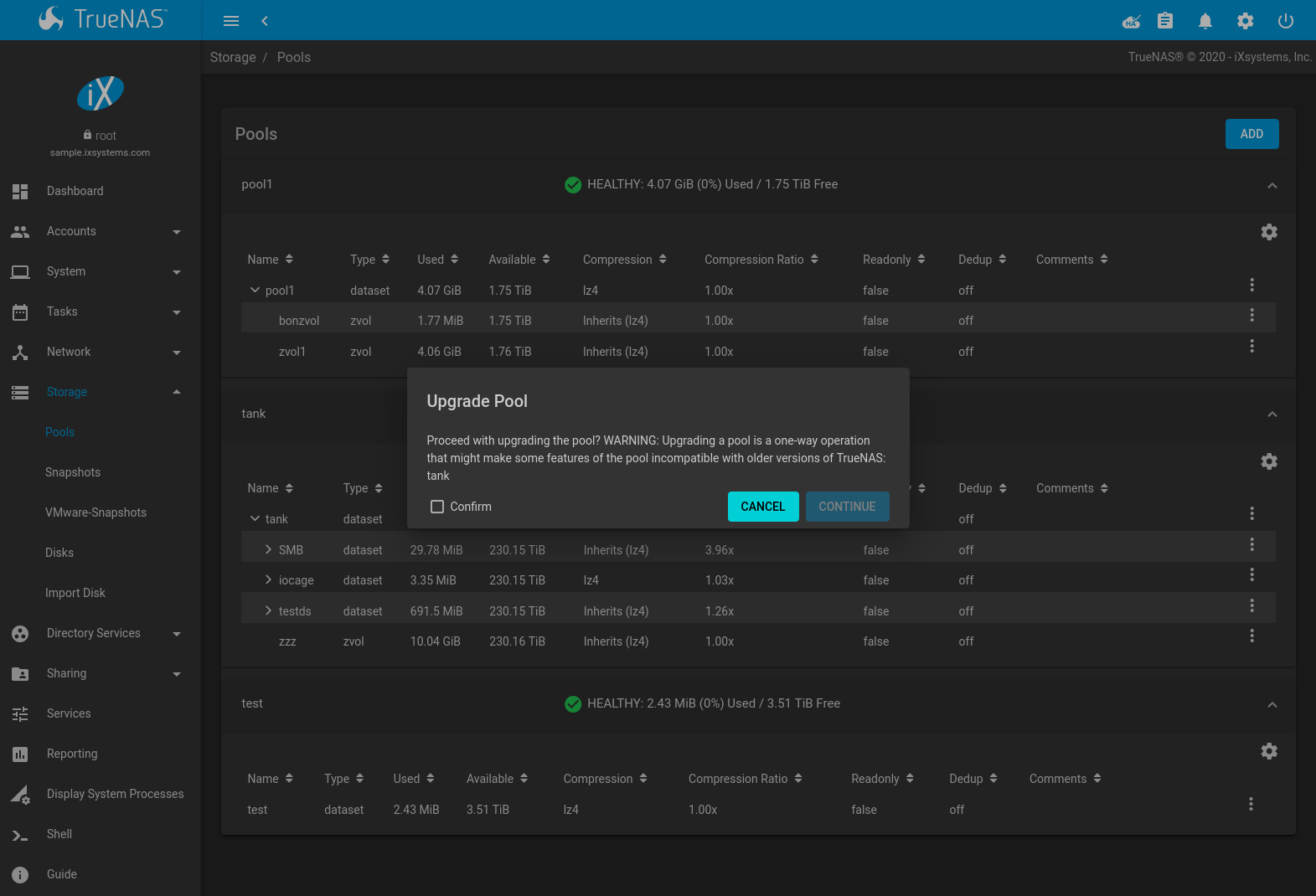Click the Services sliders icon
The width and height of the screenshot is (1316, 896).
click(20, 713)
